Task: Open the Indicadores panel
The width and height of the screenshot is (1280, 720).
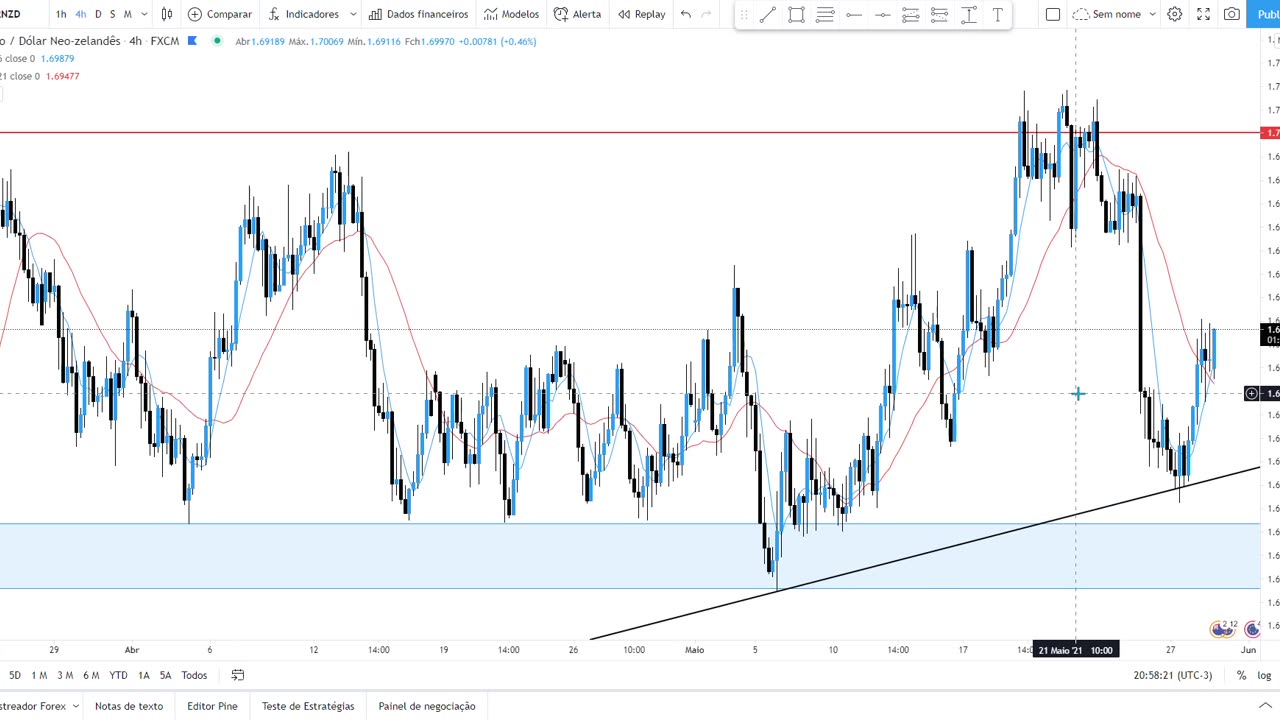Action: tap(303, 14)
